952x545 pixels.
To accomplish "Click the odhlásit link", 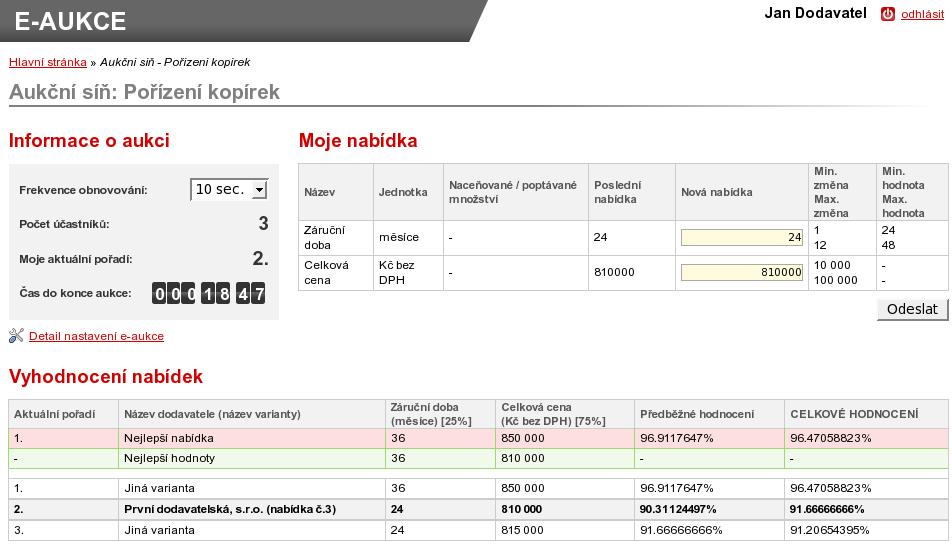I will pyautogui.click(x=922, y=14).
